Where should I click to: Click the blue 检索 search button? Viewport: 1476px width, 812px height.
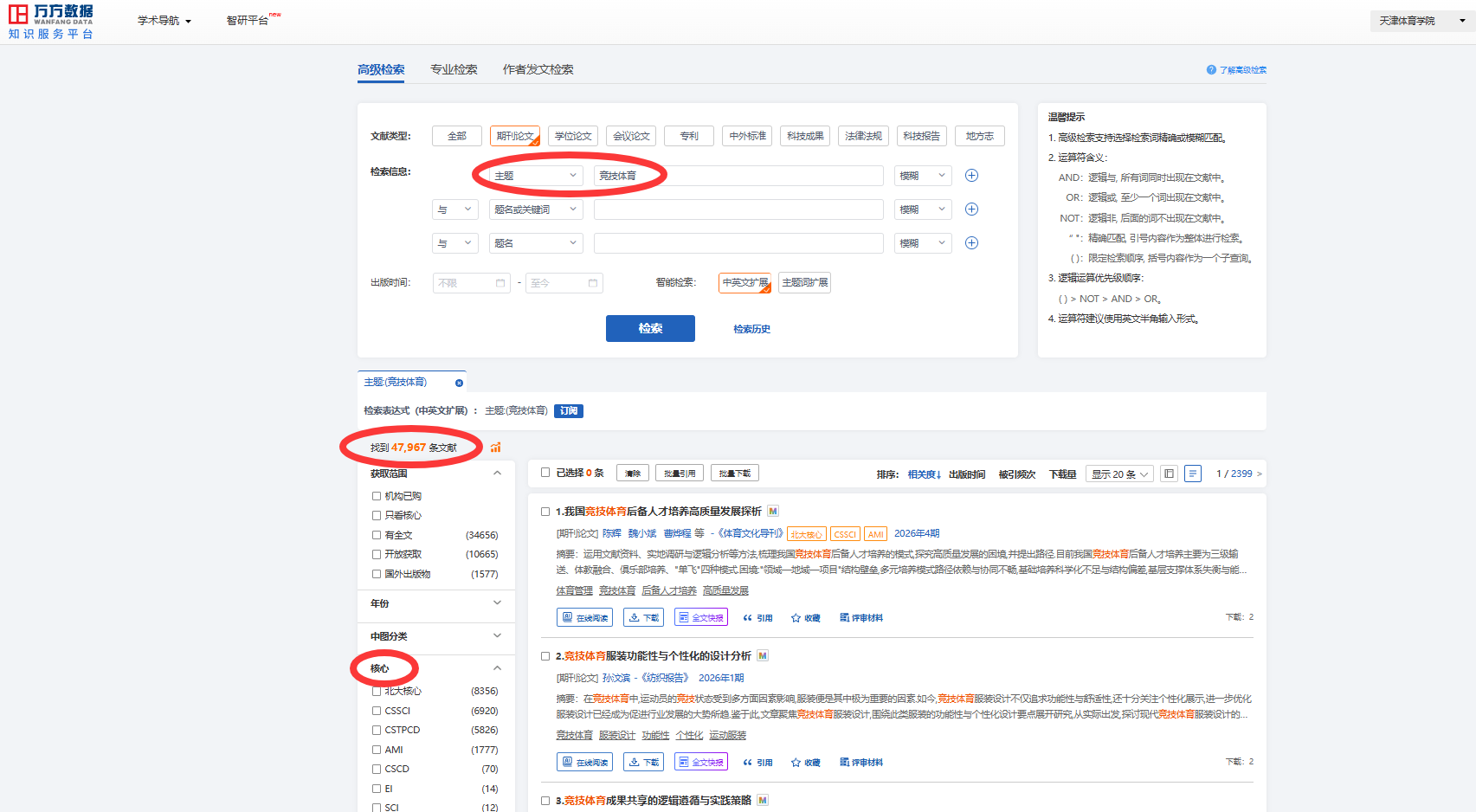pos(650,328)
